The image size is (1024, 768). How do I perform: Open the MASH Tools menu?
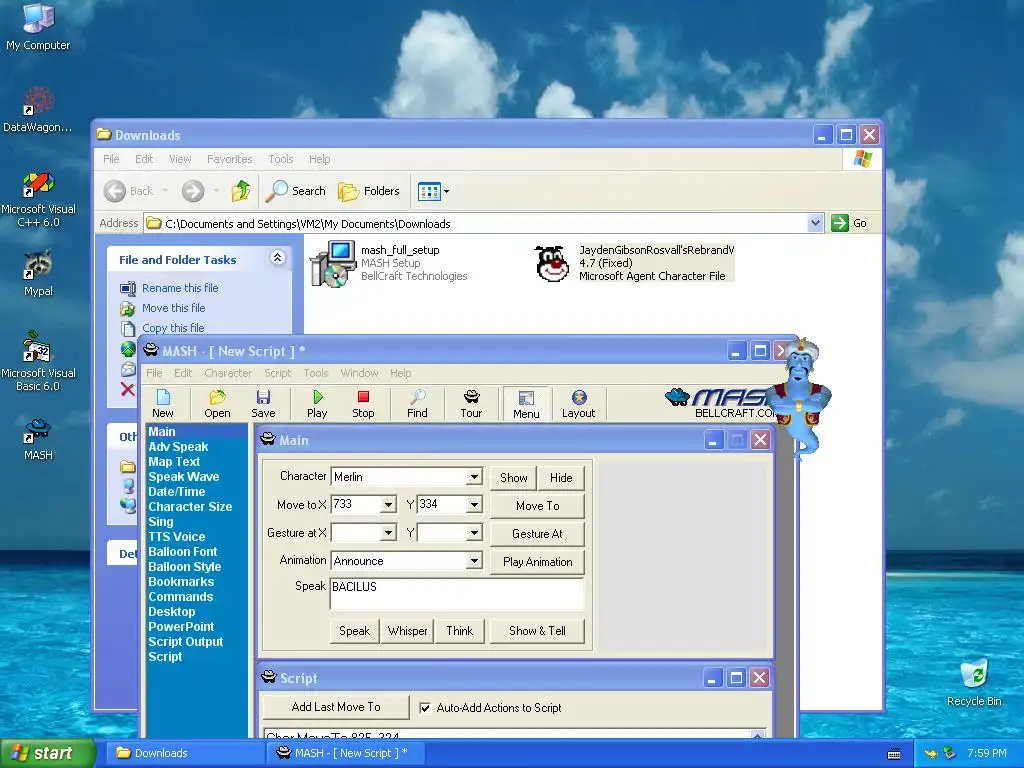coord(315,373)
